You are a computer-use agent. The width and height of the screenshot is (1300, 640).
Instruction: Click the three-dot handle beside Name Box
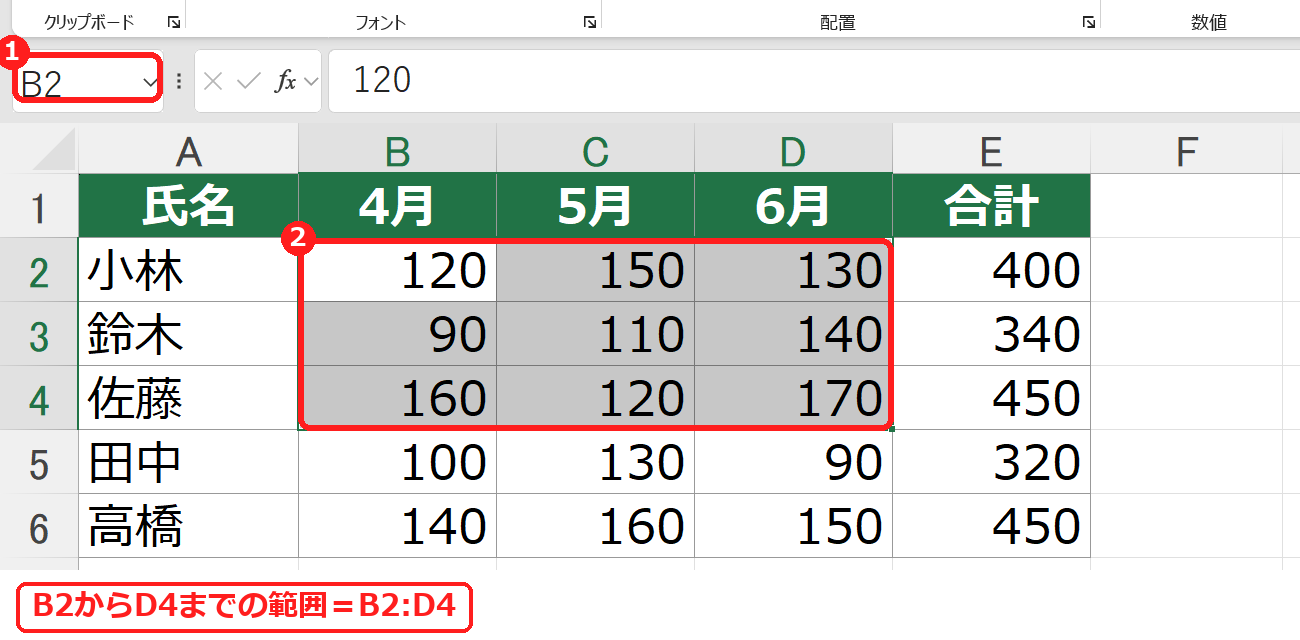(179, 81)
